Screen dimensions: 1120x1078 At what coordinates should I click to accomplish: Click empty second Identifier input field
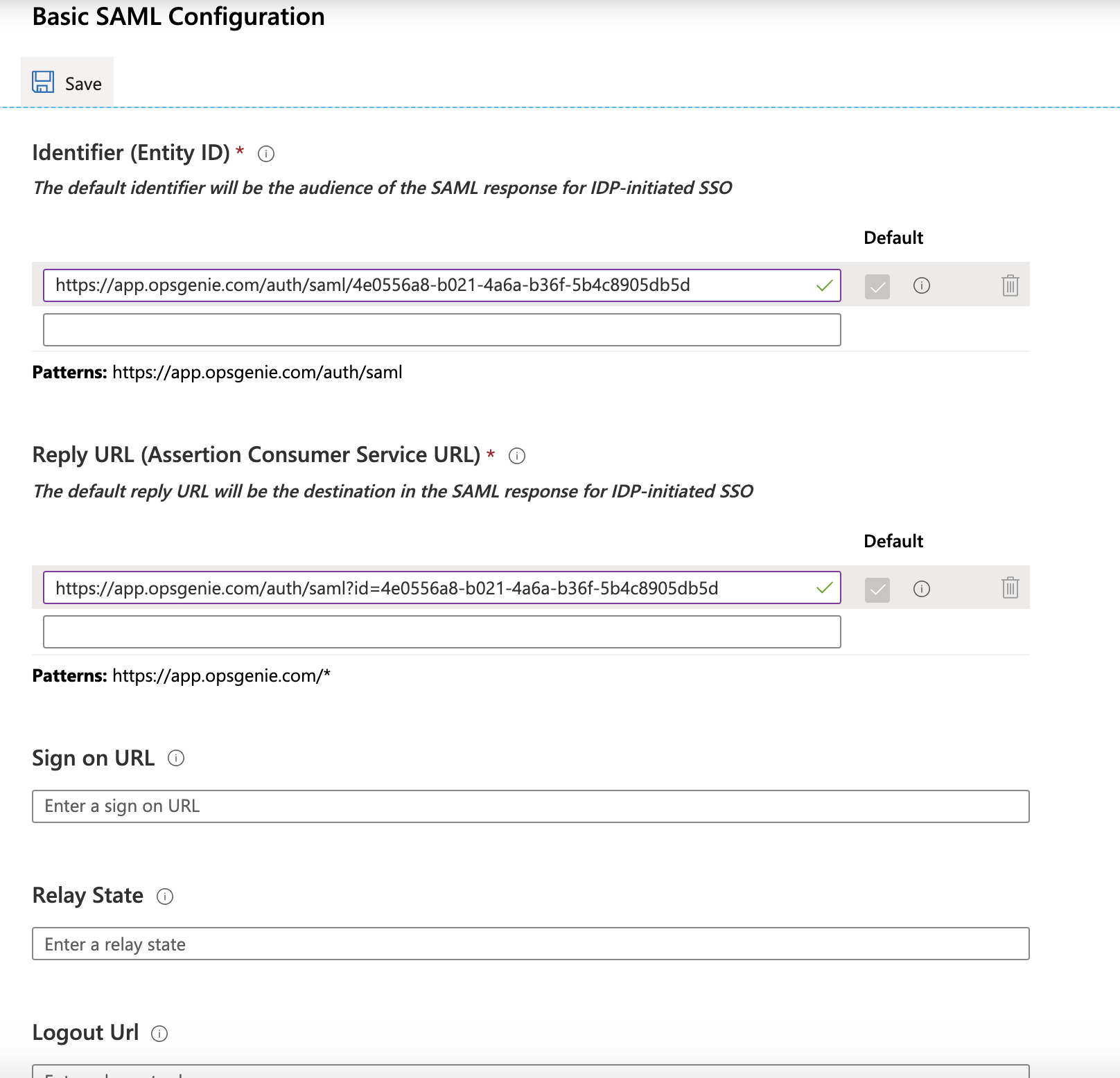(x=441, y=330)
